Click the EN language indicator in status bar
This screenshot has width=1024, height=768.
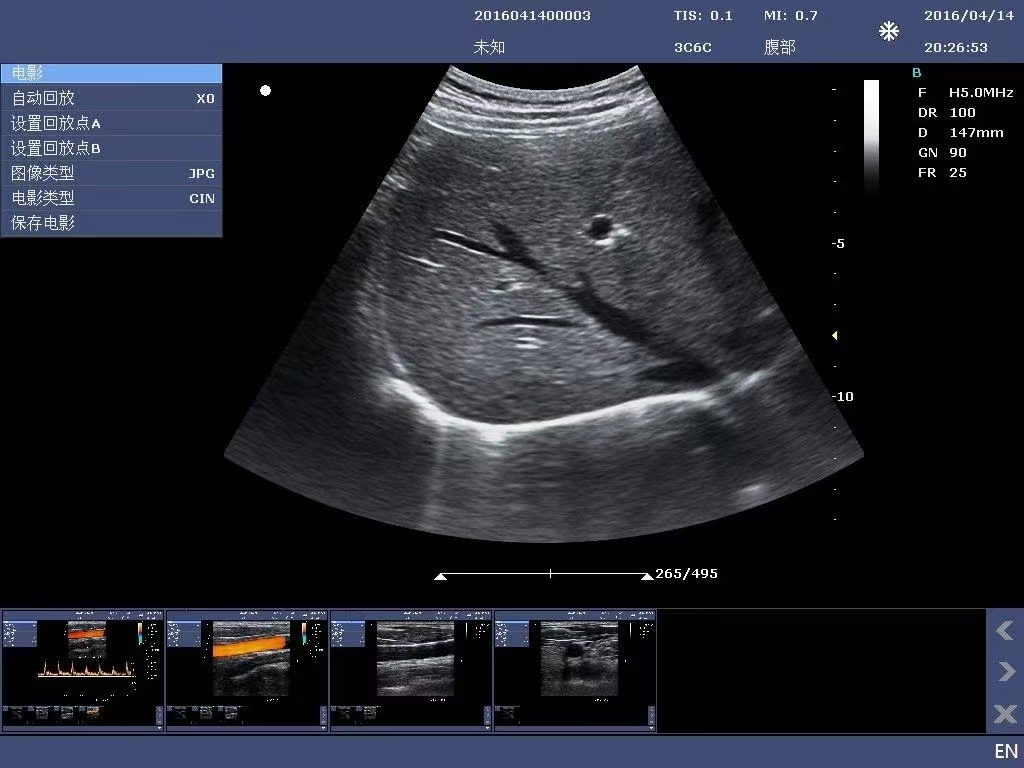click(x=1006, y=751)
